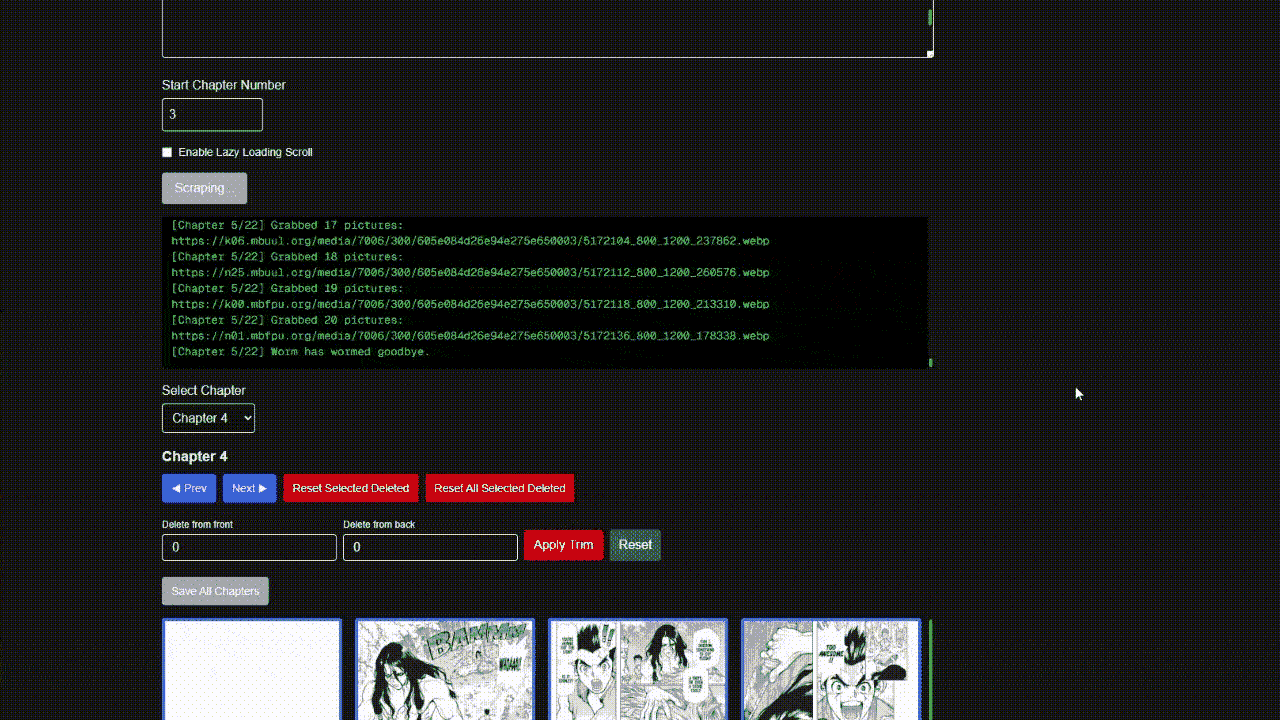This screenshot has height=720, width=1280.
Task: Enable the Lazy Loading Scroll checkbox
Action: 167,152
